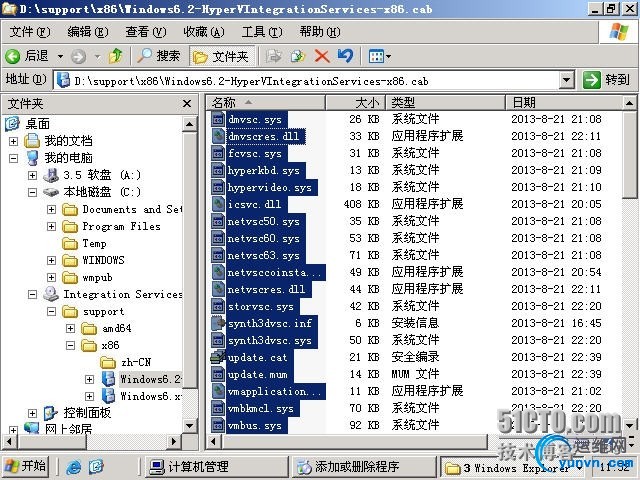Open the 收藏(A) menu
Viewport: 640px width, 480px height.
coord(203,31)
